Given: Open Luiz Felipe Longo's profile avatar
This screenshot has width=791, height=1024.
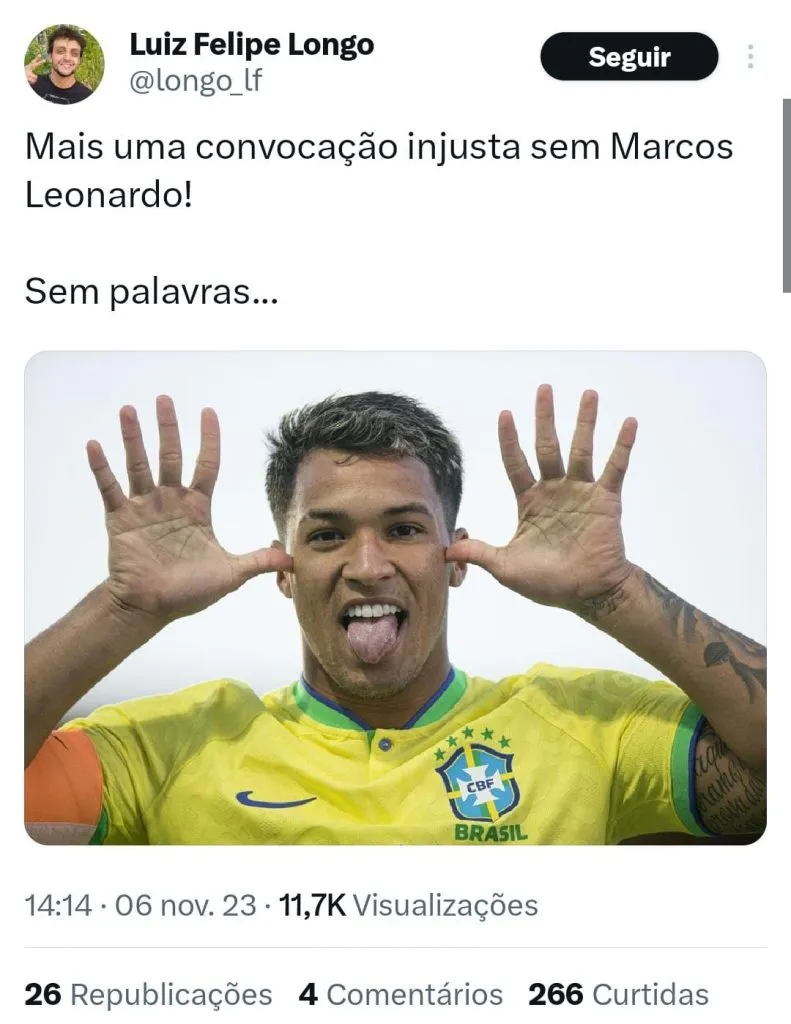Looking at the screenshot, I should pos(64,64).
